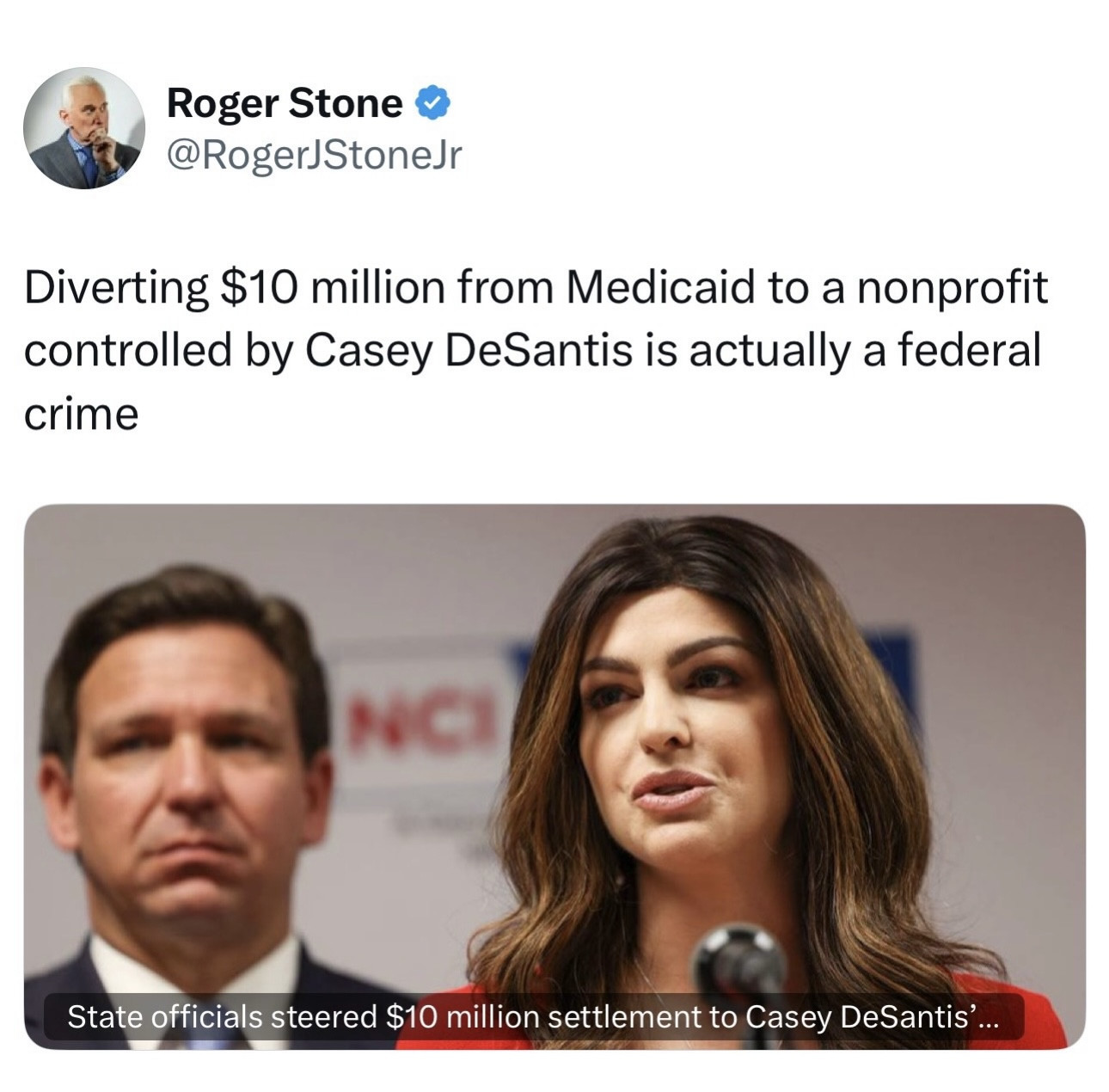Click the word 'crime' in the tweet
This screenshot has width=1109, height=1092.
[x=81, y=414]
